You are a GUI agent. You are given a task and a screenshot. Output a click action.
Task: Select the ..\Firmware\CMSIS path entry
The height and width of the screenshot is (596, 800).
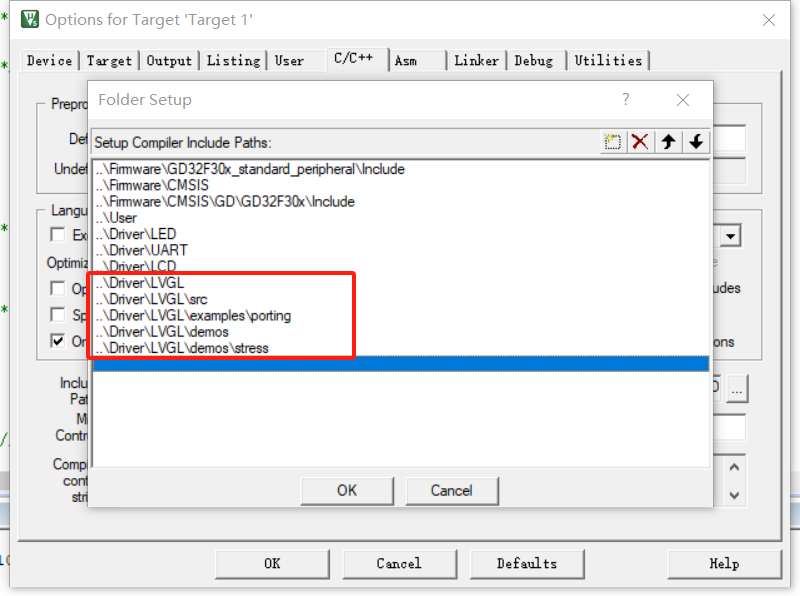401,185
